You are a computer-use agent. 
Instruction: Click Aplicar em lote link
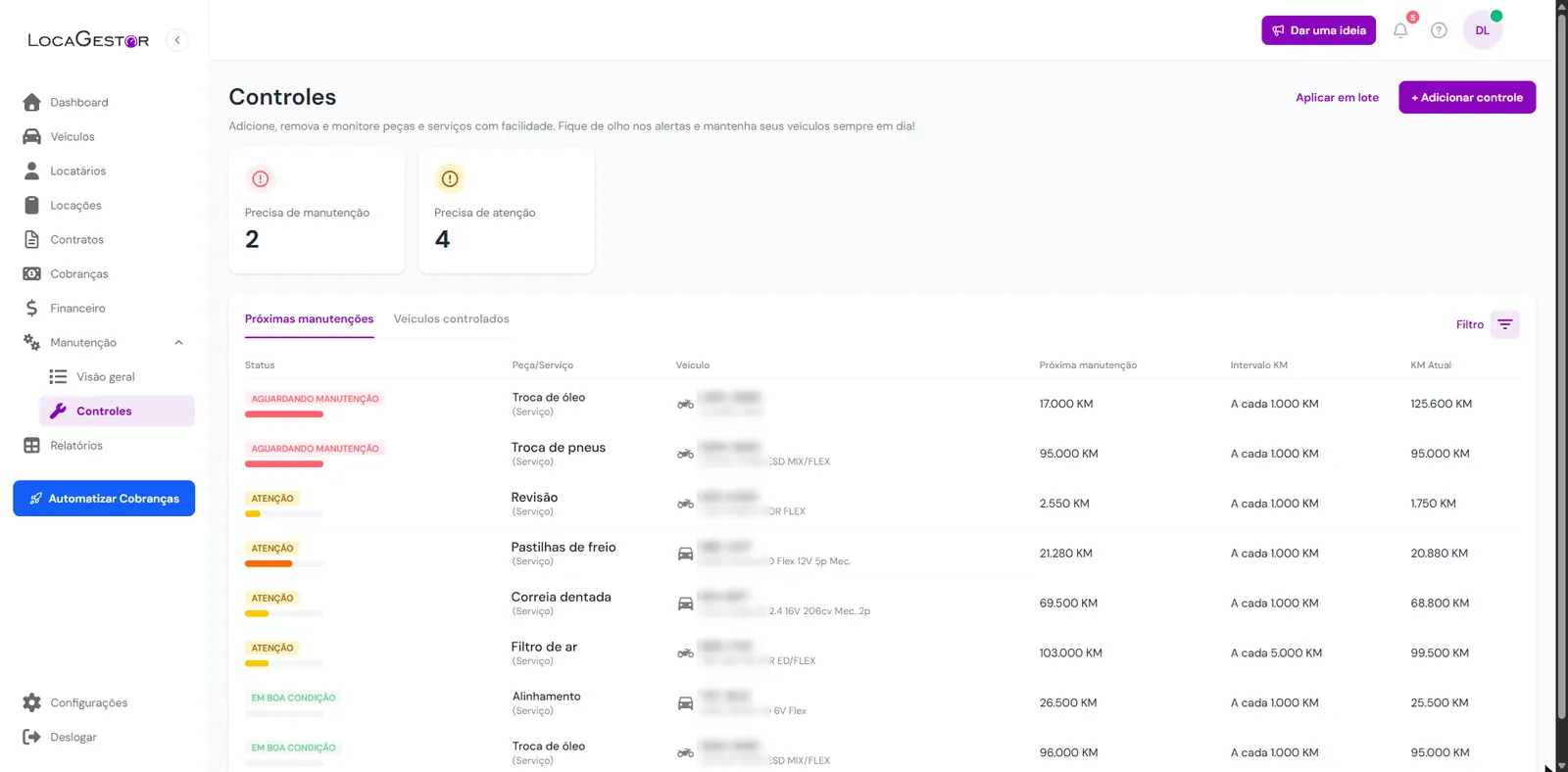click(1337, 97)
